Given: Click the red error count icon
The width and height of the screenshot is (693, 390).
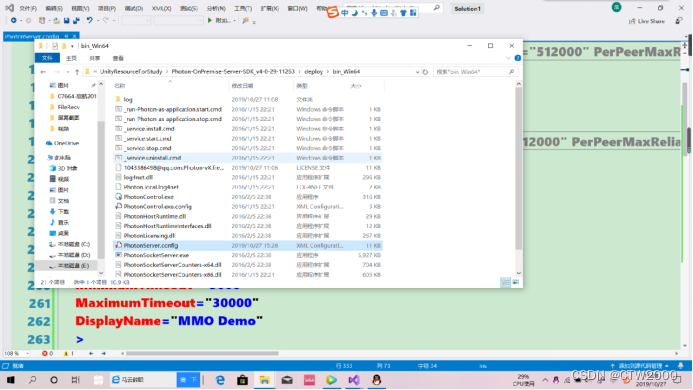Looking at the screenshot, I should click(45, 353).
